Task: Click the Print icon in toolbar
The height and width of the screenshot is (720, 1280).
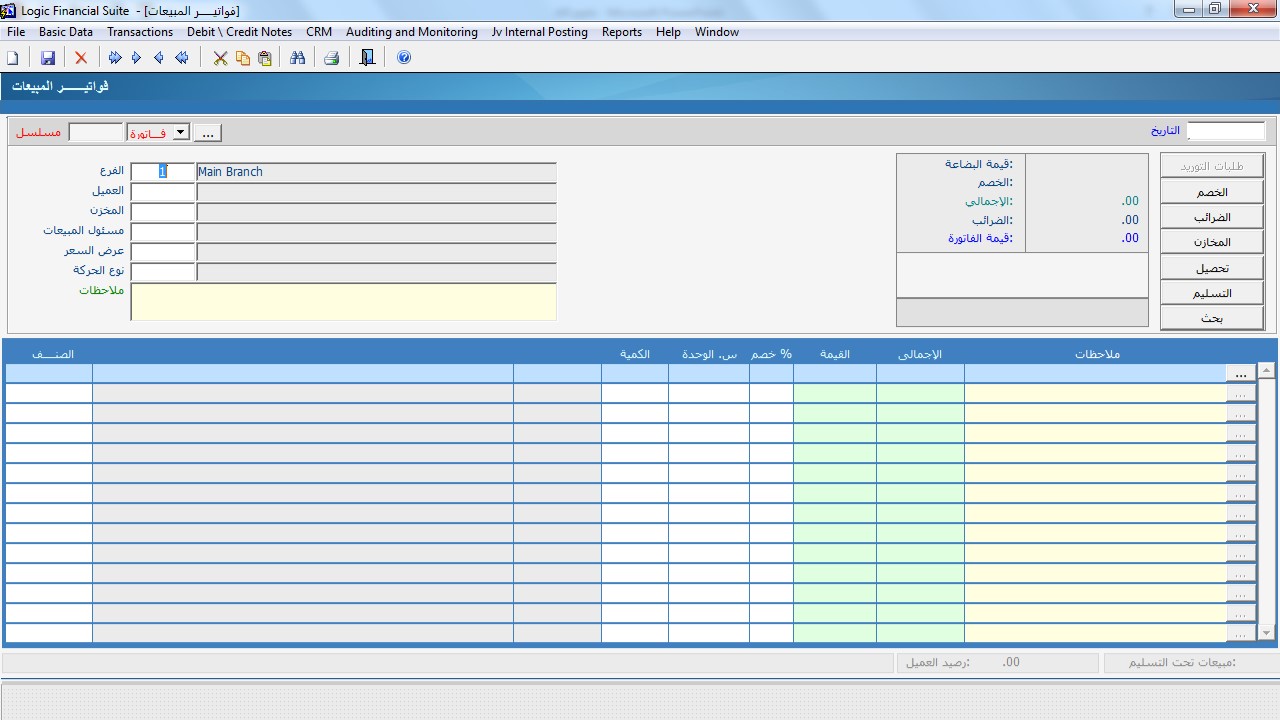Action: coord(332,58)
